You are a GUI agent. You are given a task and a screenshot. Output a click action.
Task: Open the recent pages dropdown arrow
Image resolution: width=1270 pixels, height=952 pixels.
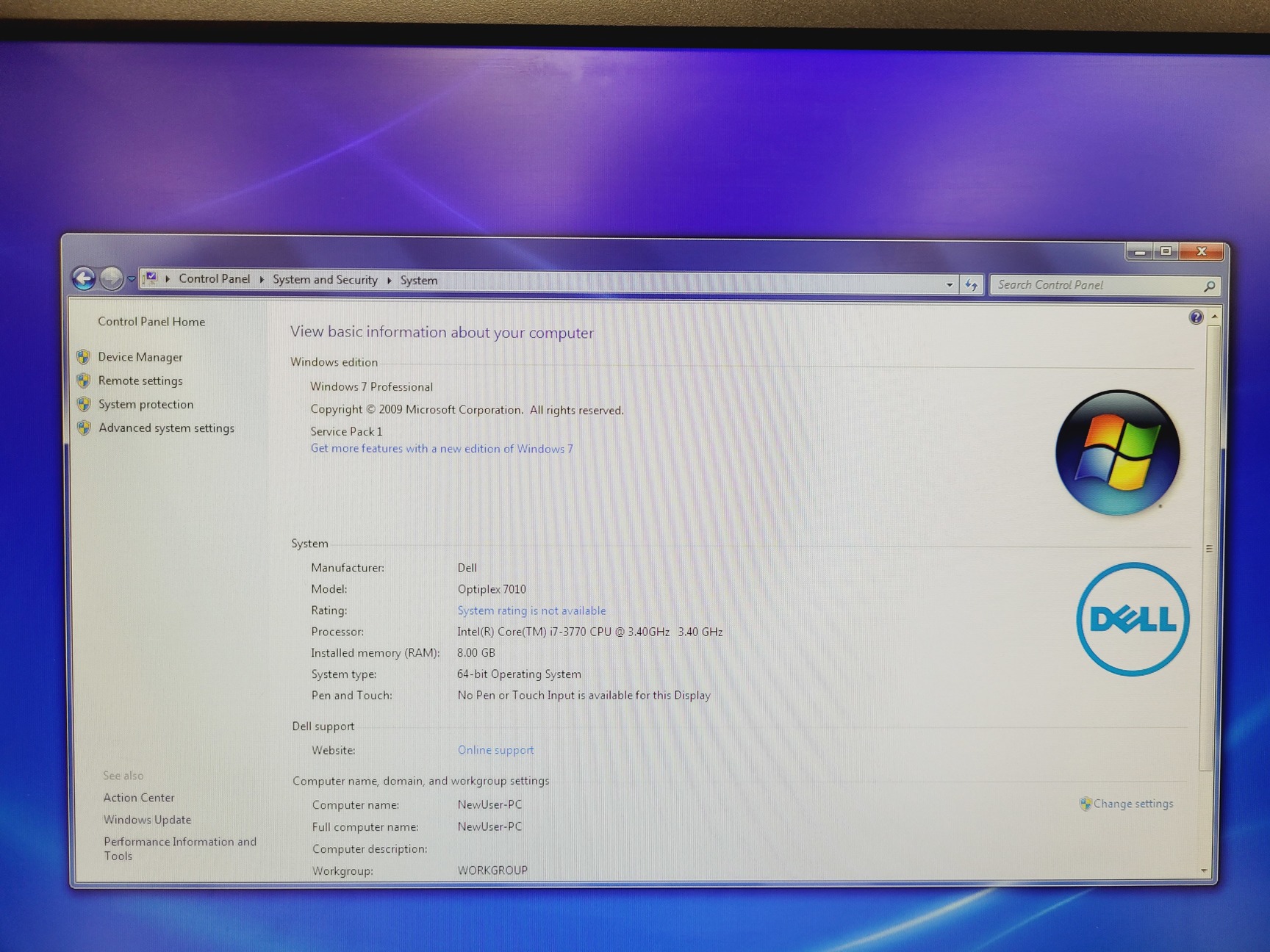(132, 279)
